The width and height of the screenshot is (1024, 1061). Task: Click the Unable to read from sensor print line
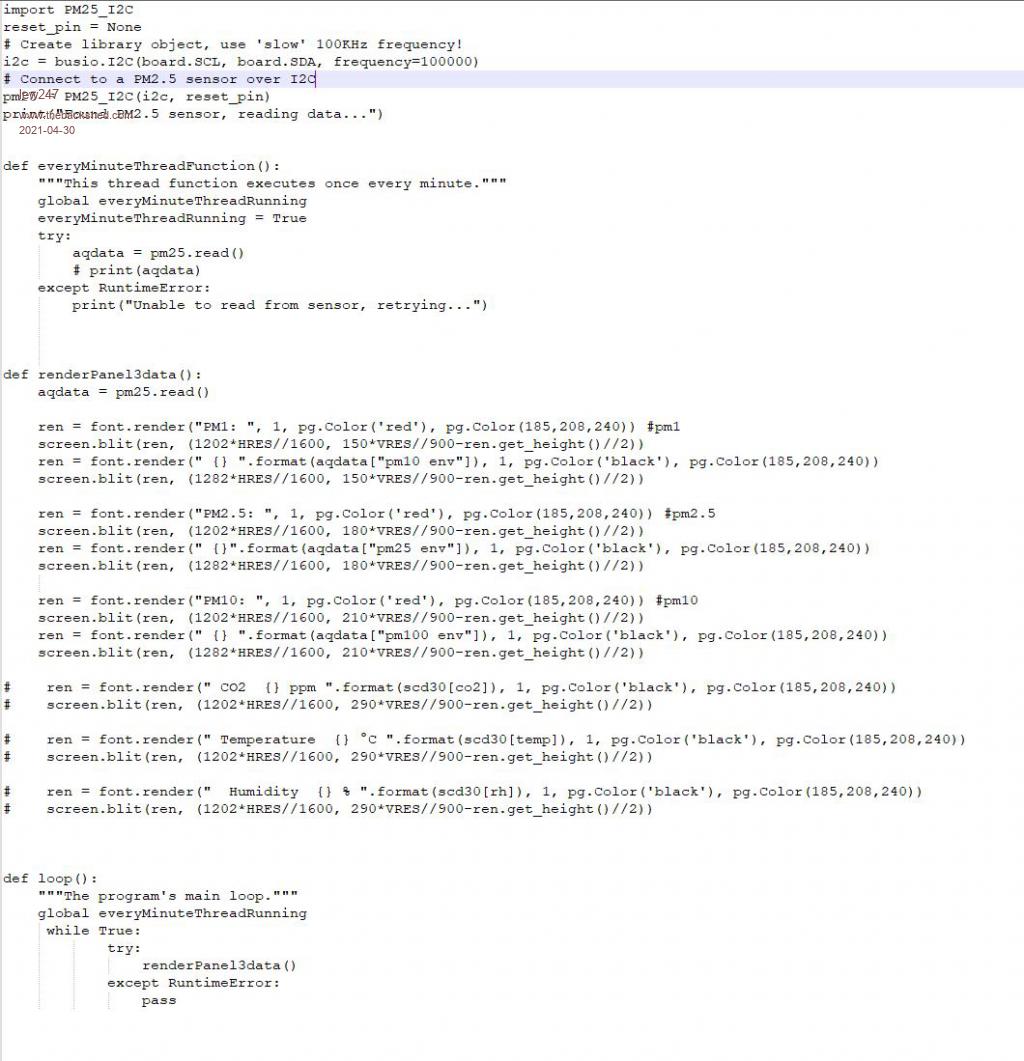tap(279, 305)
